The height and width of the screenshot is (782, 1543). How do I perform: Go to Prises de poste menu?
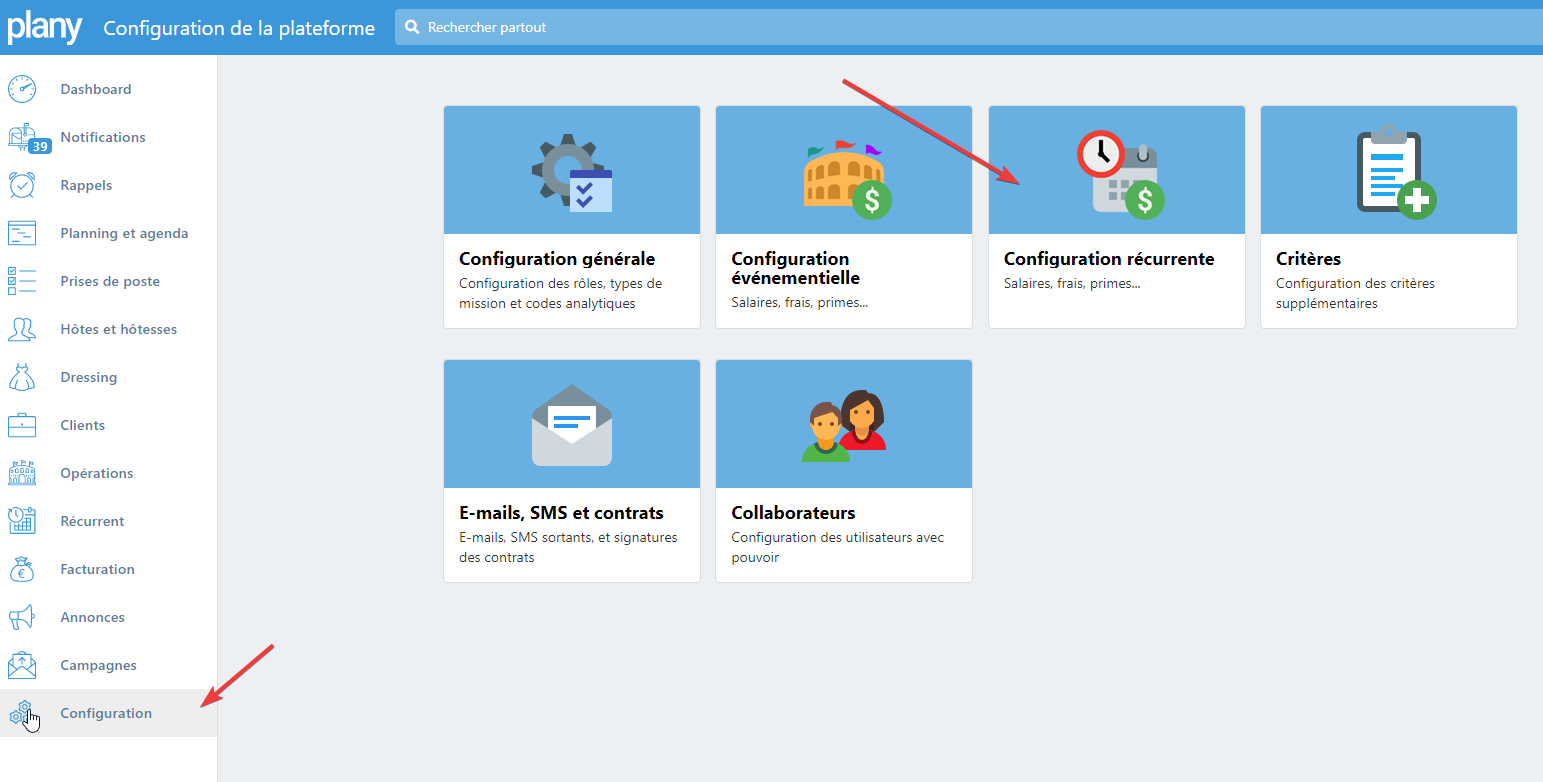pyautogui.click(x=109, y=281)
